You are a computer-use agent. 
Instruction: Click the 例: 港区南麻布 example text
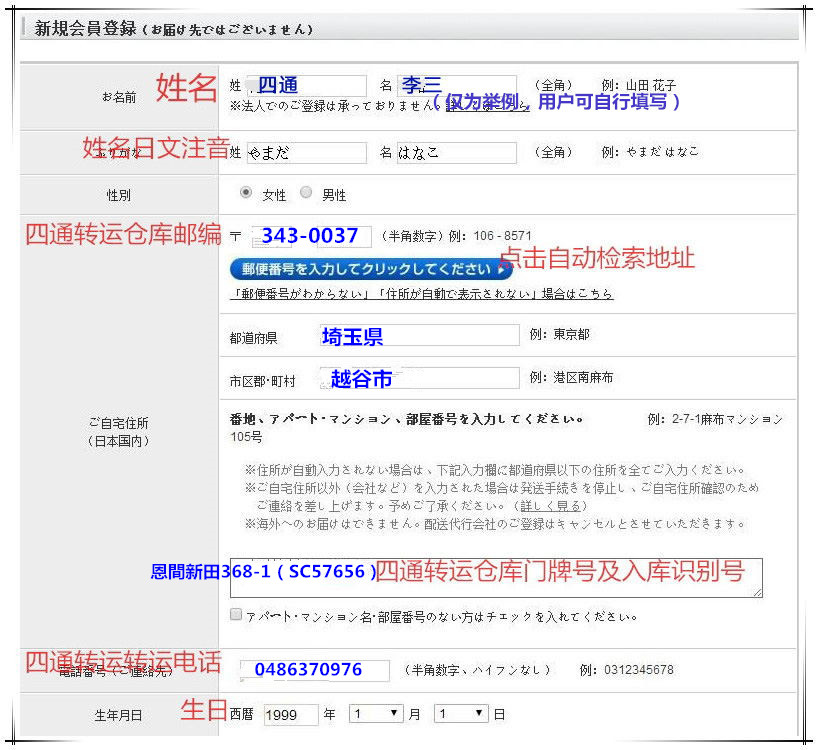click(571, 378)
